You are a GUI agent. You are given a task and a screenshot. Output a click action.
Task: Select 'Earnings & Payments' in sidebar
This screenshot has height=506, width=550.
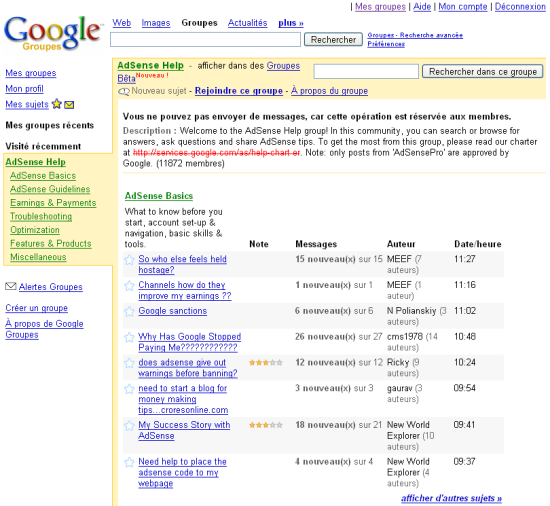[53, 203]
